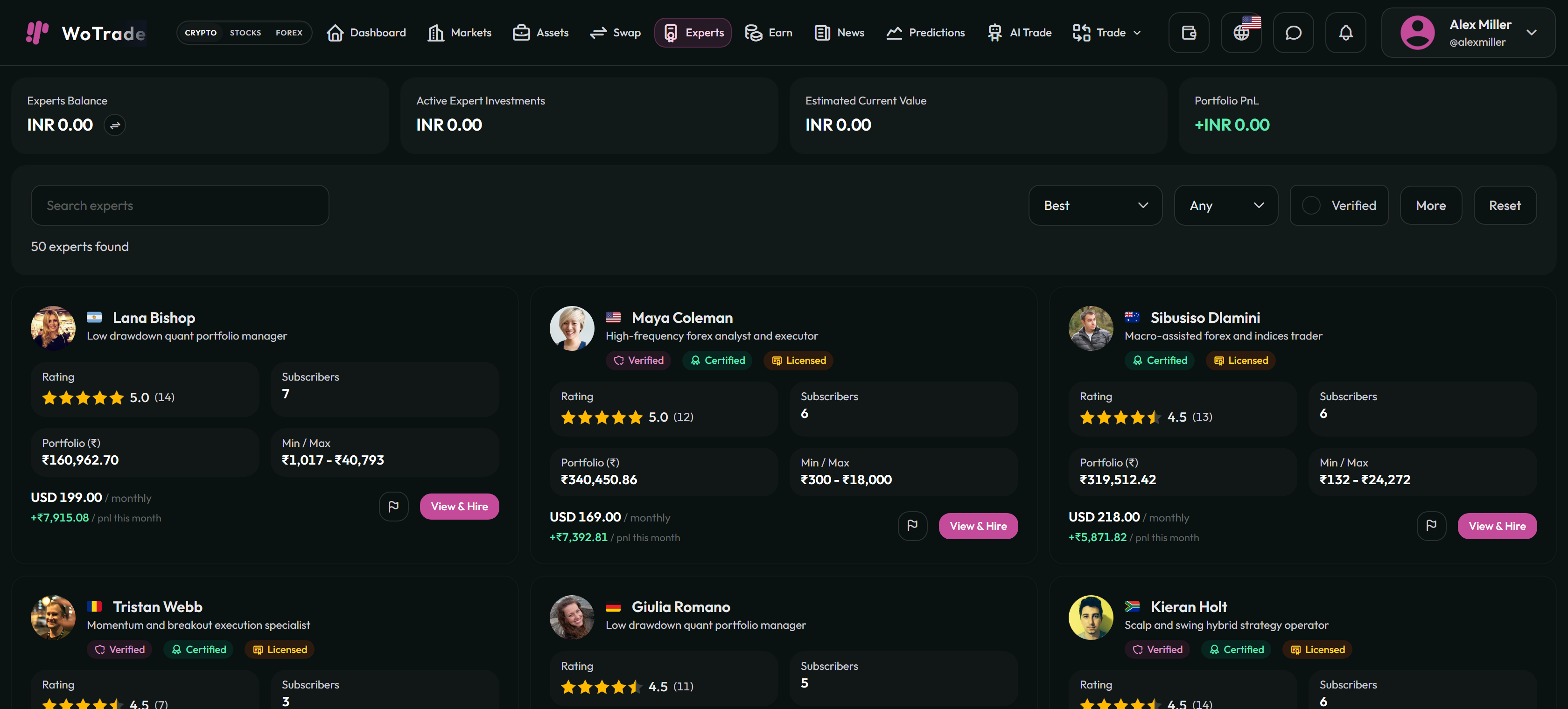The image size is (1568, 709).
Task: Open the Predictions page
Action: (x=925, y=33)
